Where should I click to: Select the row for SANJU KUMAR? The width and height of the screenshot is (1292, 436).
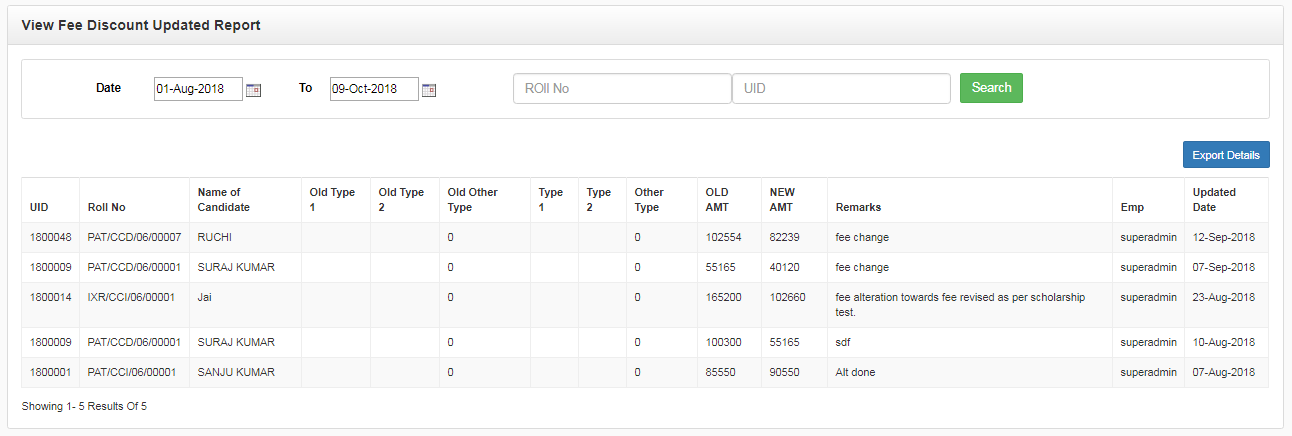(x=645, y=373)
